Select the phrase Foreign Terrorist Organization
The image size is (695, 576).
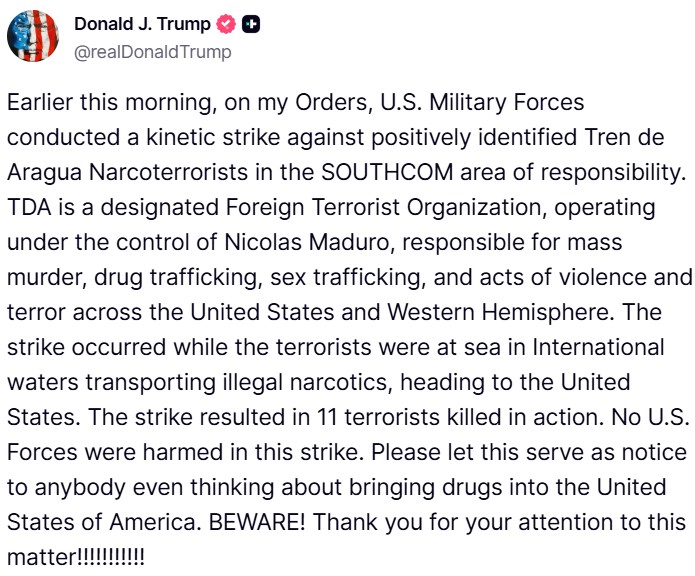point(383,208)
